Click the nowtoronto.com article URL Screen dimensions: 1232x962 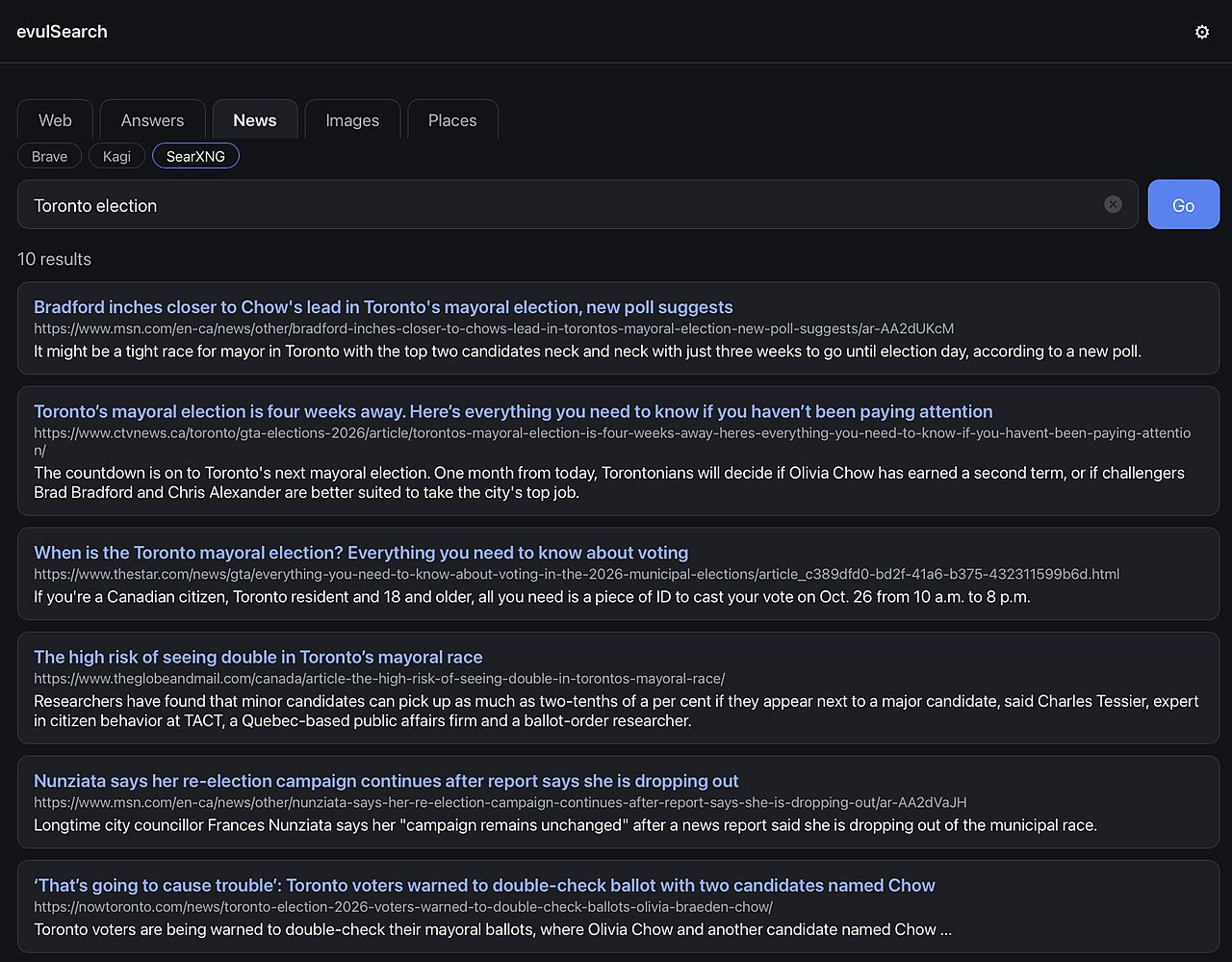tap(403, 906)
